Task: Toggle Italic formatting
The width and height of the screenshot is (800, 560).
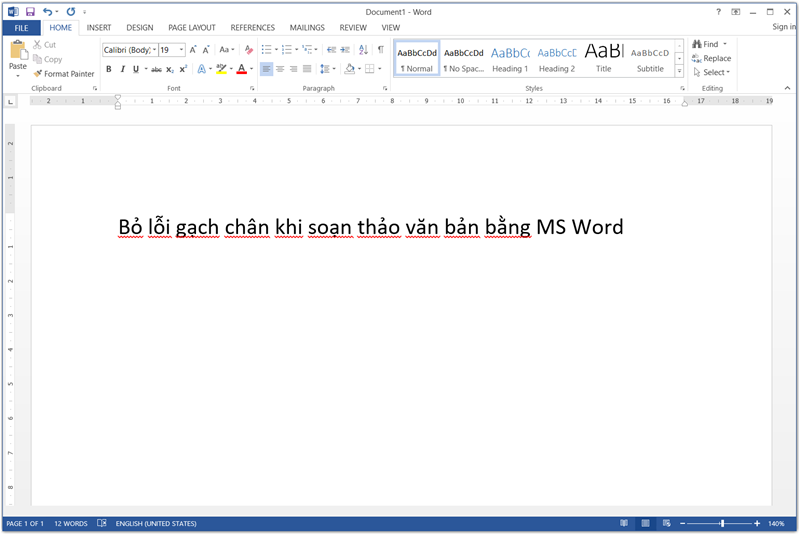Action: click(x=122, y=69)
